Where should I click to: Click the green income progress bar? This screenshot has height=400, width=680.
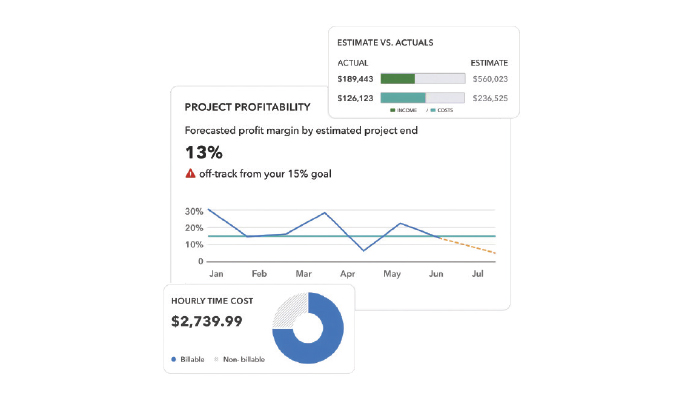pos(398,78)
